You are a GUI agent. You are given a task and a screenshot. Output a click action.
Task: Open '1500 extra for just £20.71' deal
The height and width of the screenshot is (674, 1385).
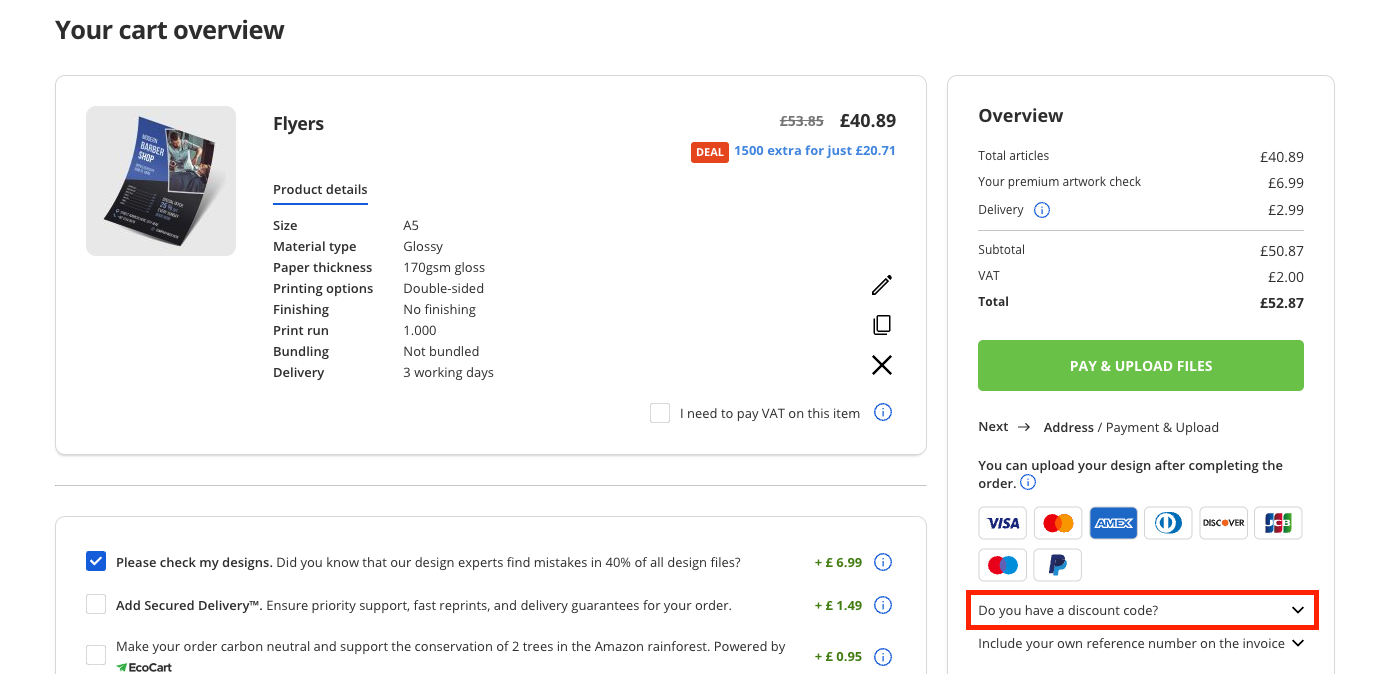[x=815, y=151]
